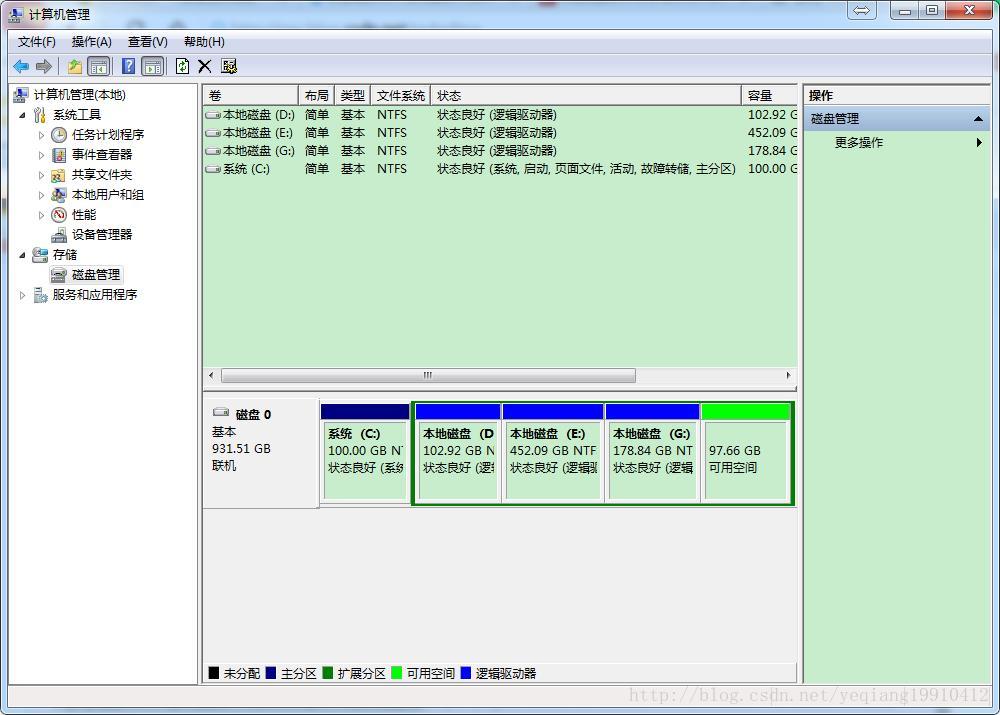Click the Delete X toolbar icon
Viewport: 1000px width, 715px height.
click(205, 66)
